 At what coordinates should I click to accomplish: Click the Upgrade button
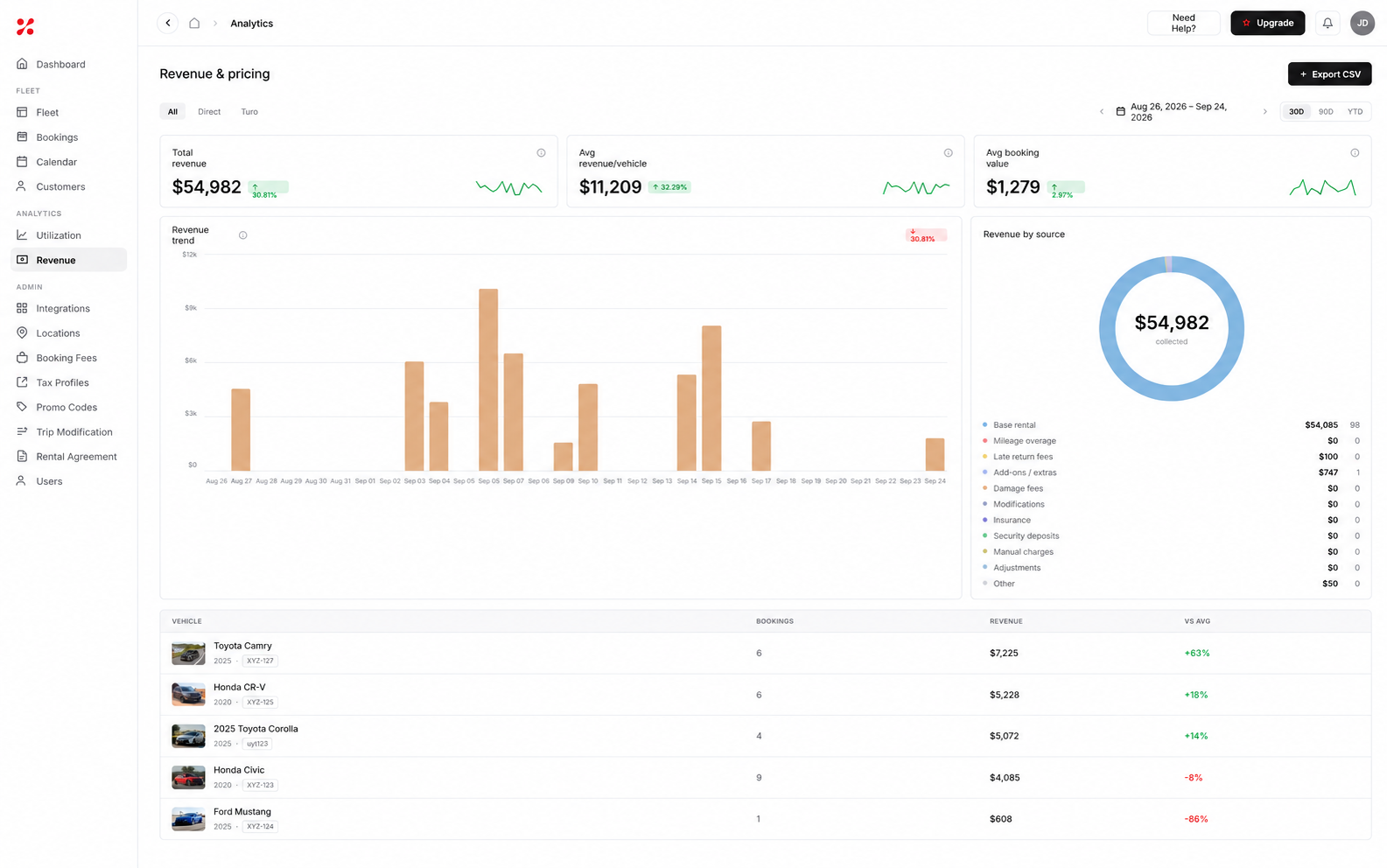coord(1267,24)
